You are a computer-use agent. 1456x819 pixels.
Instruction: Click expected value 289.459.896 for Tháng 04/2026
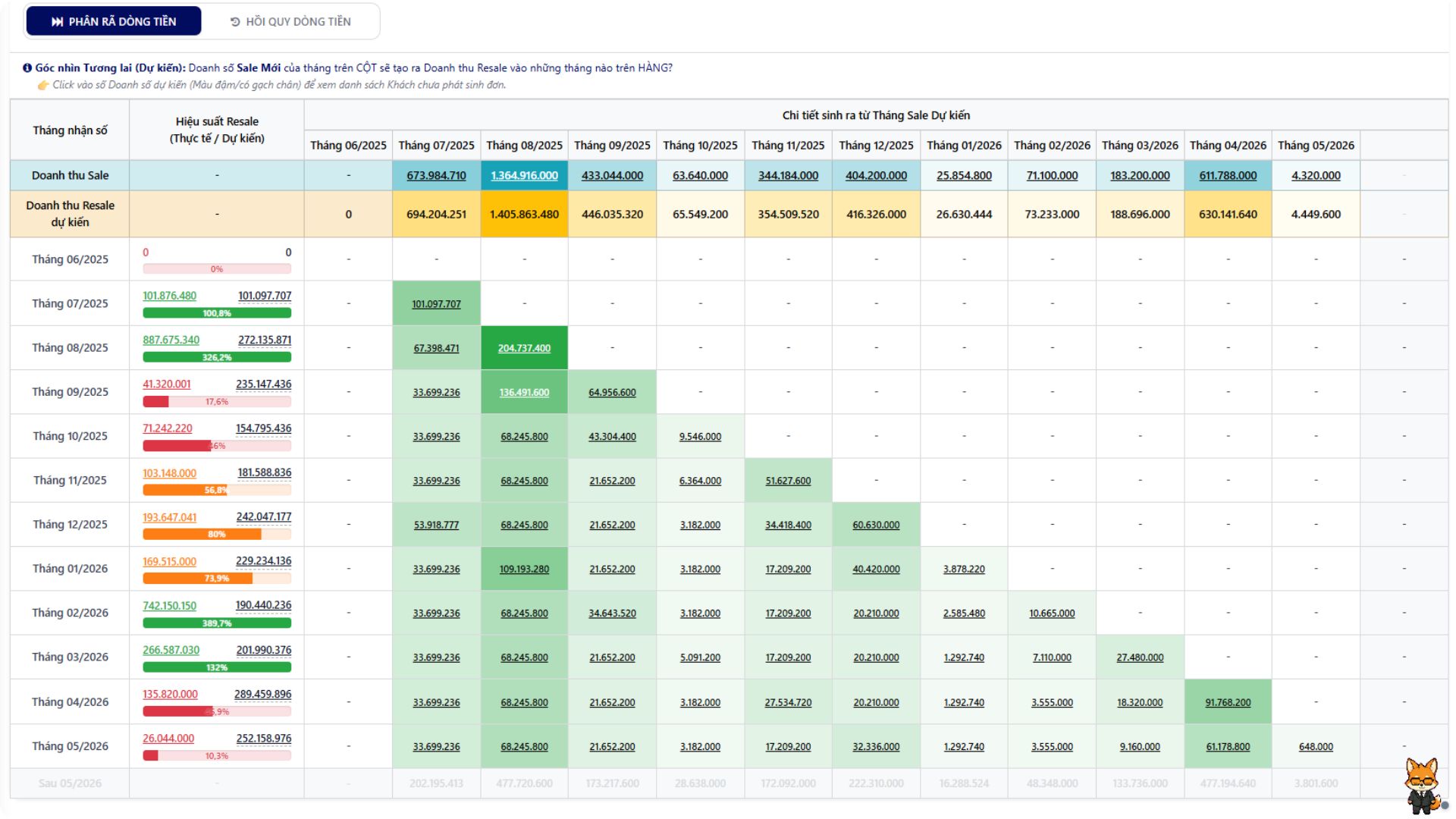pos(262,694)
